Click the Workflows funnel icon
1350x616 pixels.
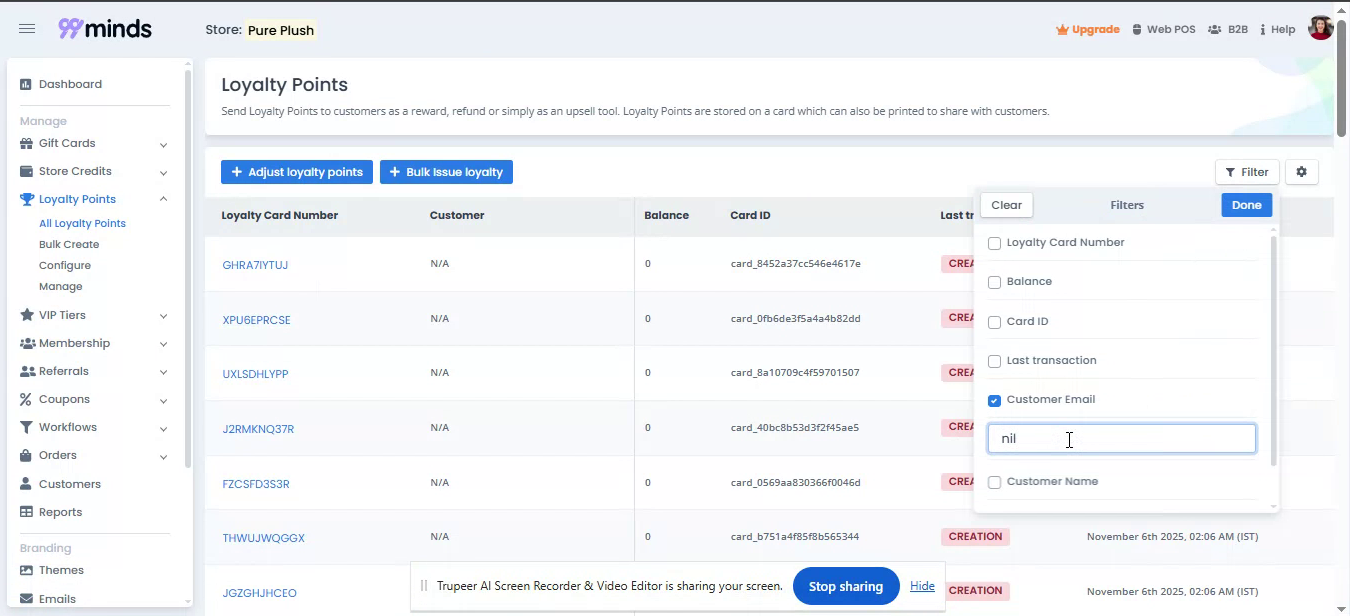pos(27,428)
